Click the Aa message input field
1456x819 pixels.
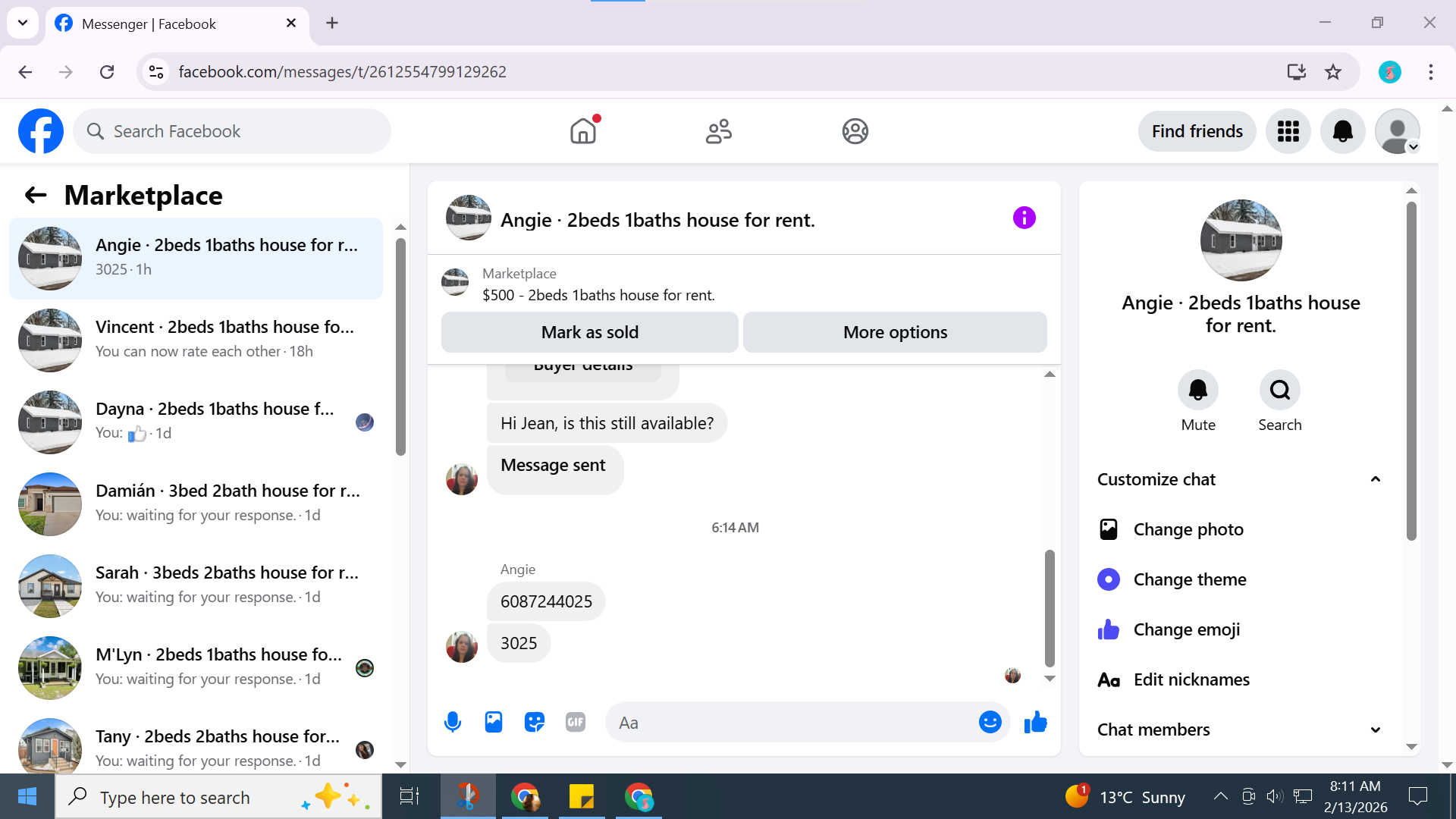(789, 722)
